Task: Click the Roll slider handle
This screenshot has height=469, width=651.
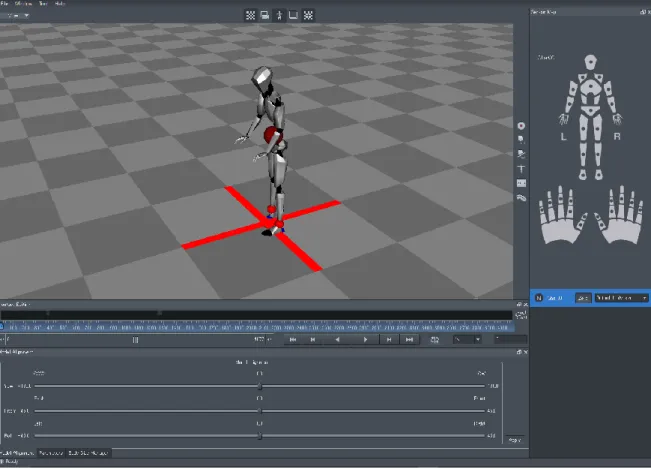Action: (x=260, y=436)
